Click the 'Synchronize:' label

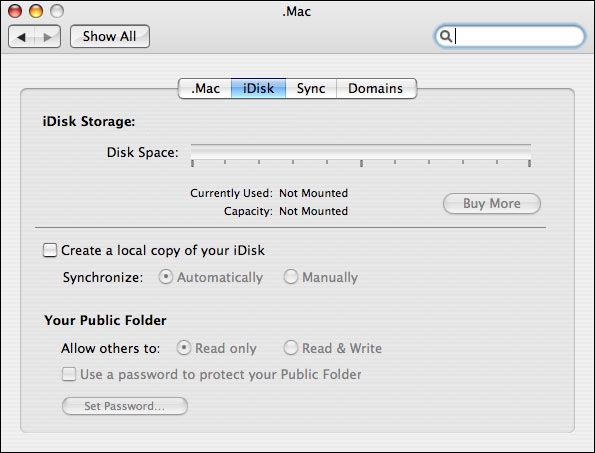click(103, 277)
